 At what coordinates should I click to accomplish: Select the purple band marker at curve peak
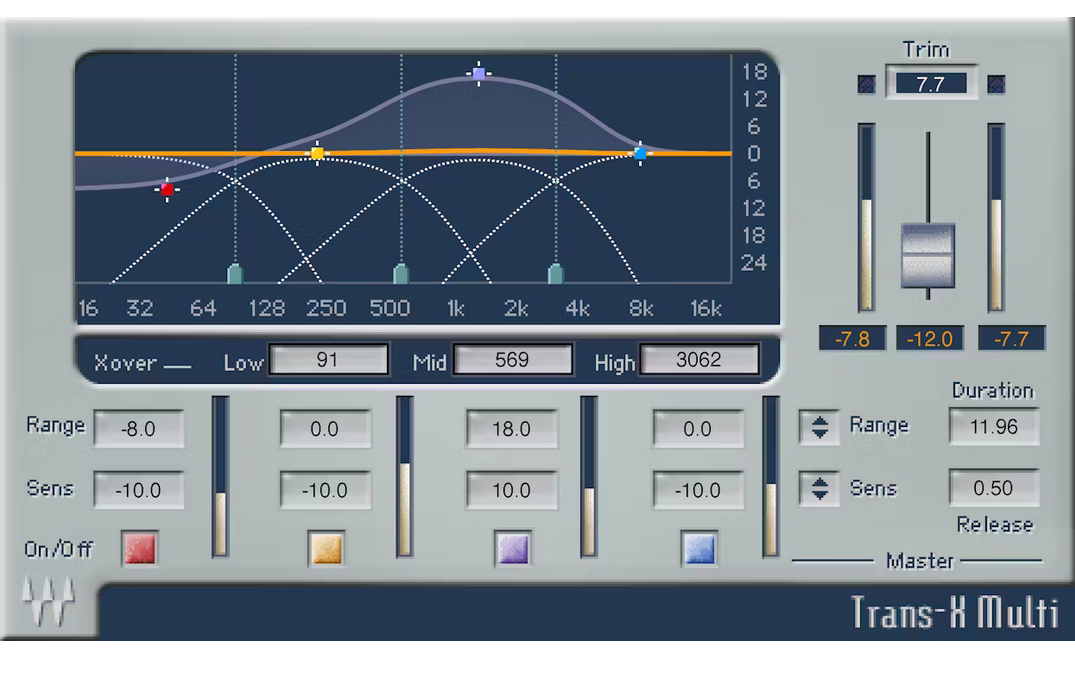479,73
